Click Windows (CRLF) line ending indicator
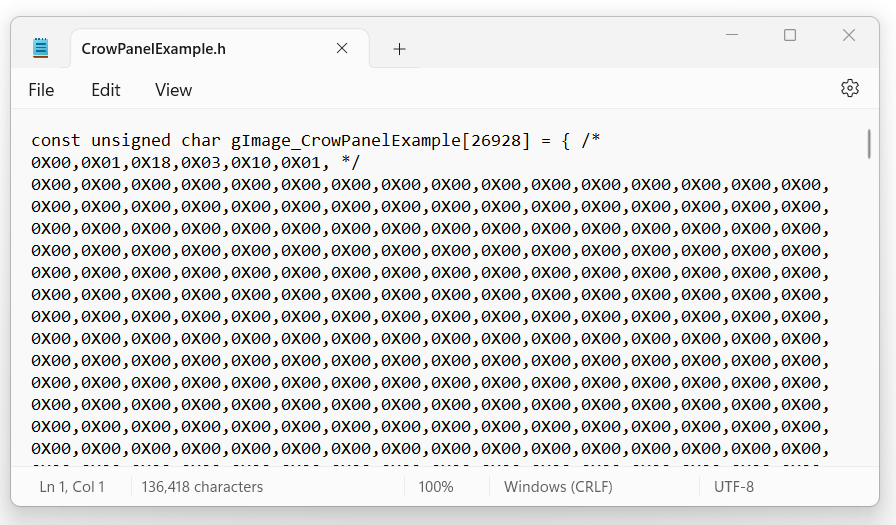Image resolution: width=896 pixels, height=525 pixels. 558,487
